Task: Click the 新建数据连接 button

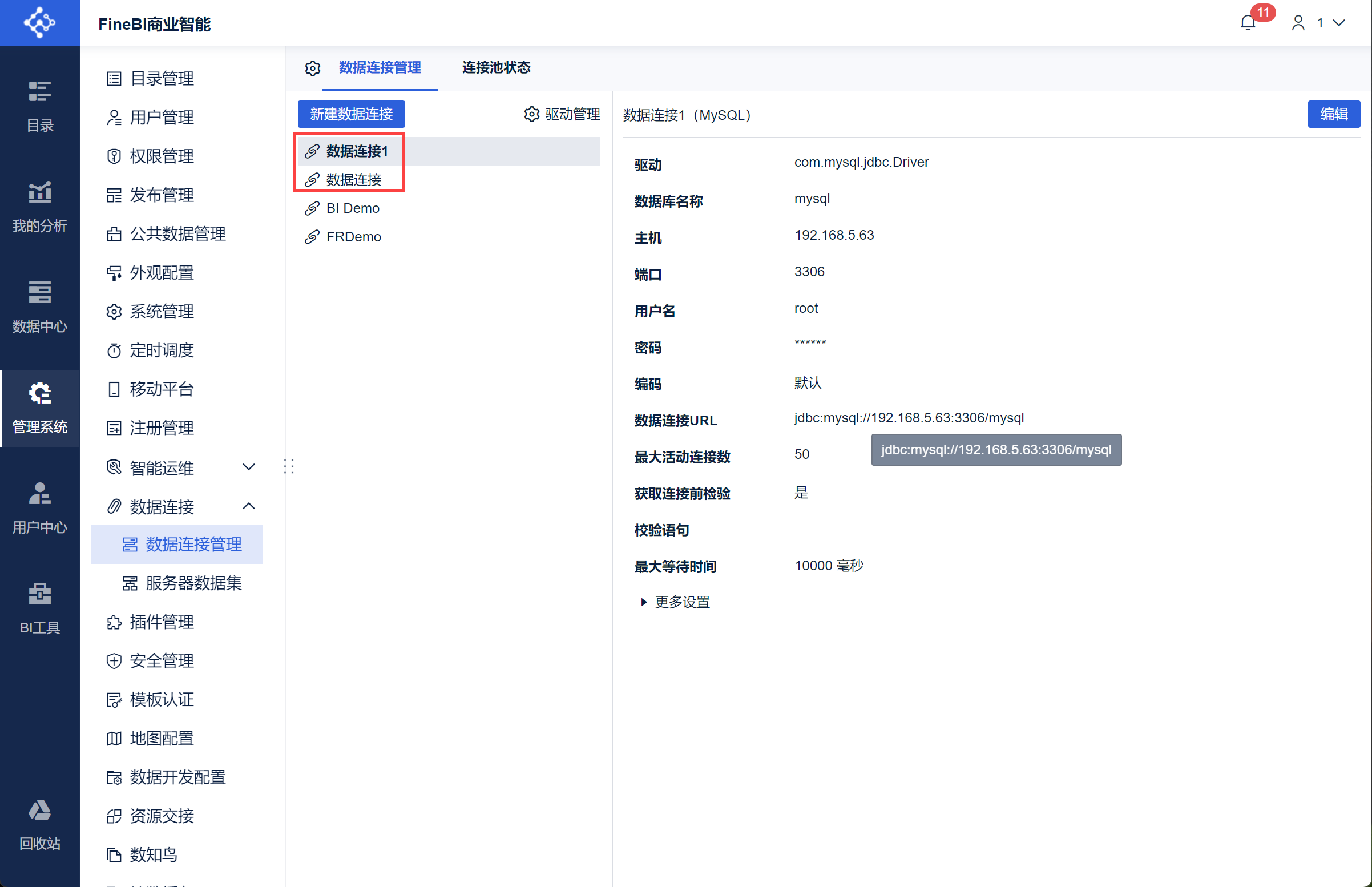Action: pyautogui.click(x=351, y=114)
